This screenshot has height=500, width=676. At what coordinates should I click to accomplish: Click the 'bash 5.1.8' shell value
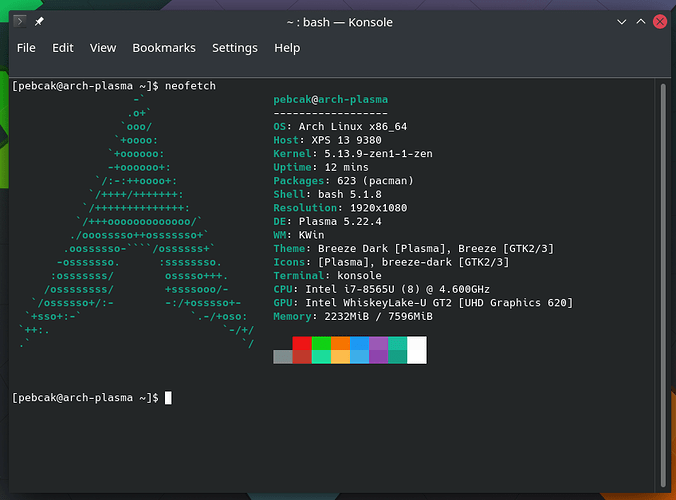[350, 194]
